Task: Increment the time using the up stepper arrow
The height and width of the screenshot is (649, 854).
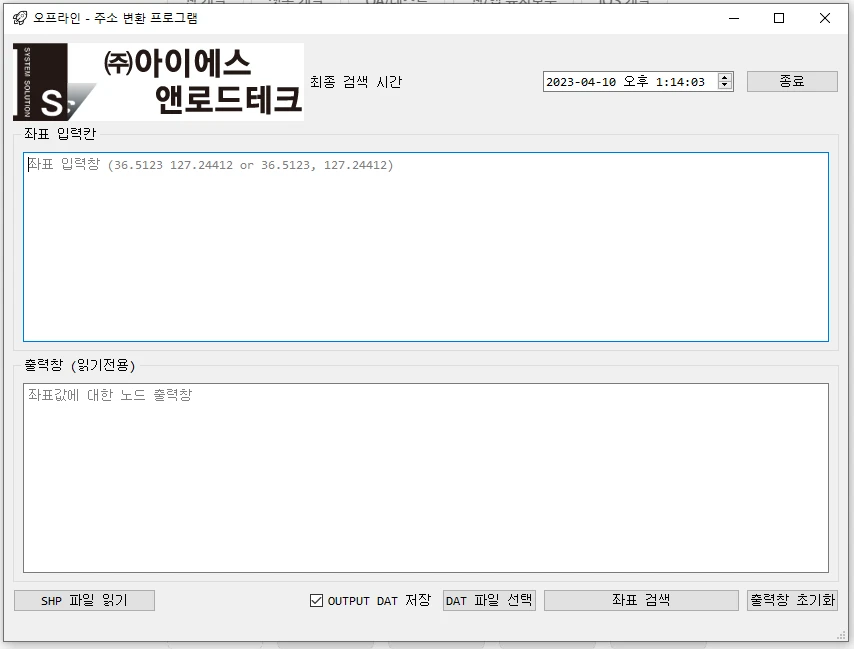Action: click(725, 77)
